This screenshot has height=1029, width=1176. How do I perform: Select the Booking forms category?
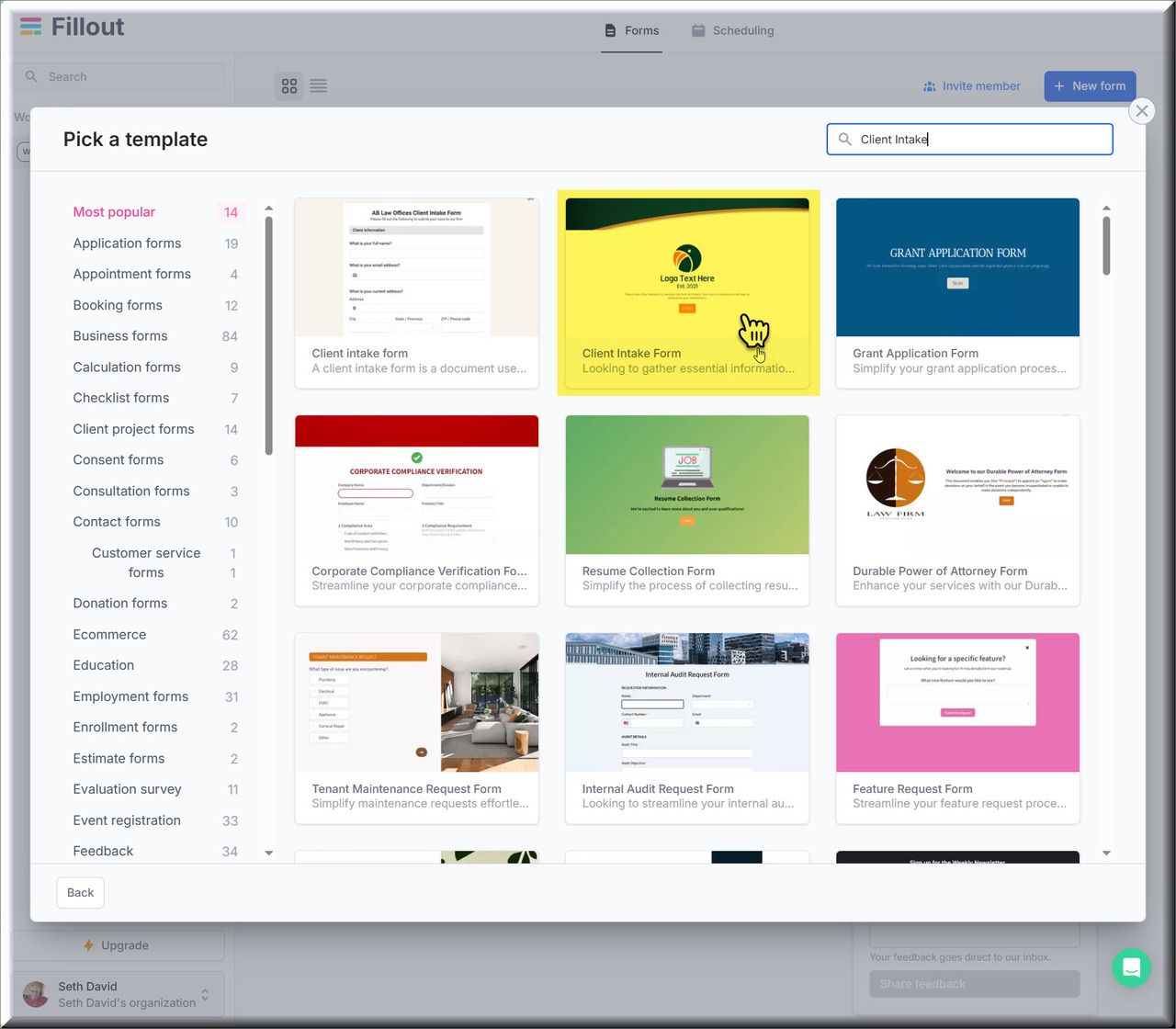click(x=154, y=305)
